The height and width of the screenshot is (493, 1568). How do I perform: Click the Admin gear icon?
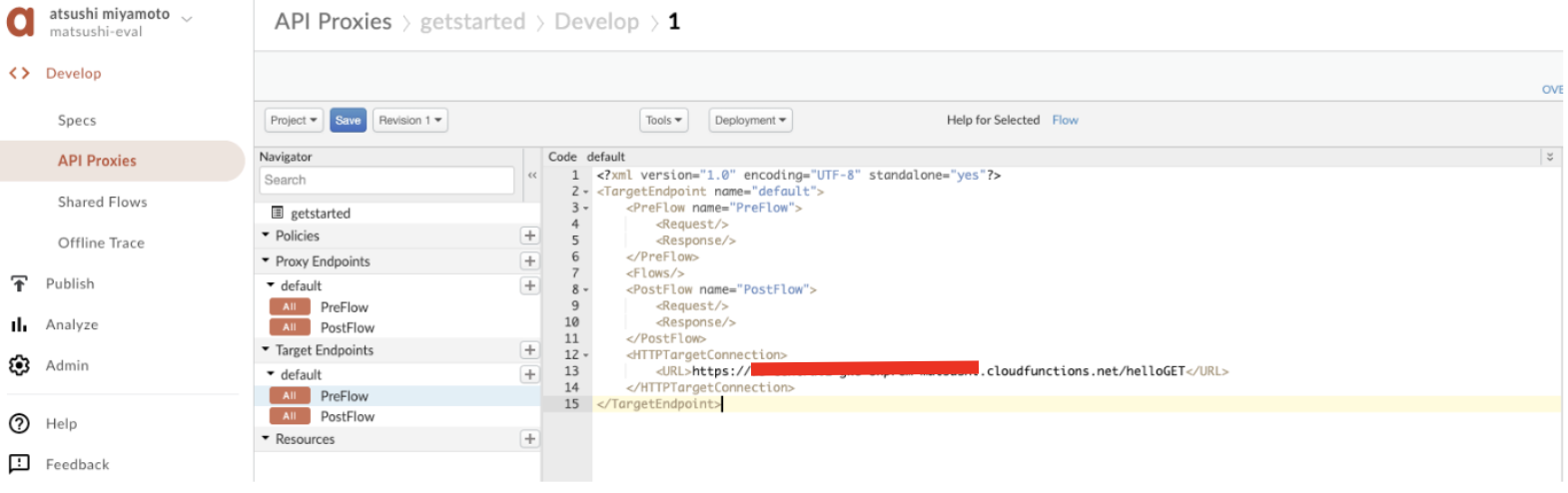click(x=19, y=365)
